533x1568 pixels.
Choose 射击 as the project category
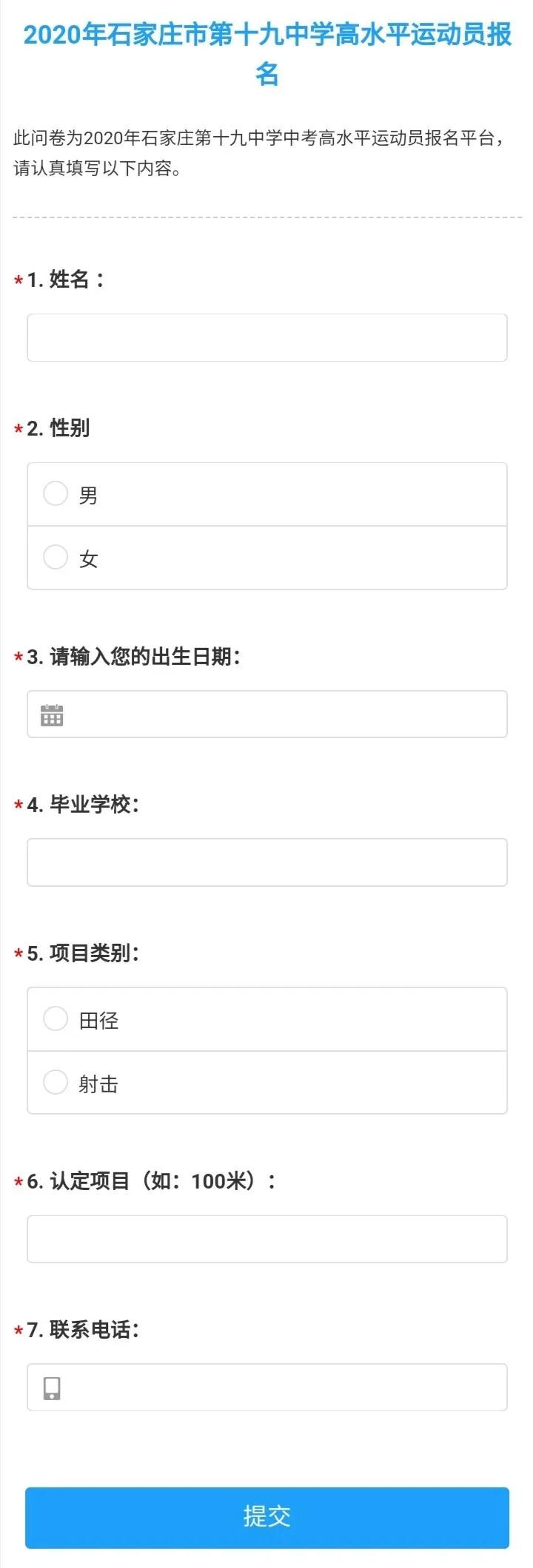(x=56, y=1082)
